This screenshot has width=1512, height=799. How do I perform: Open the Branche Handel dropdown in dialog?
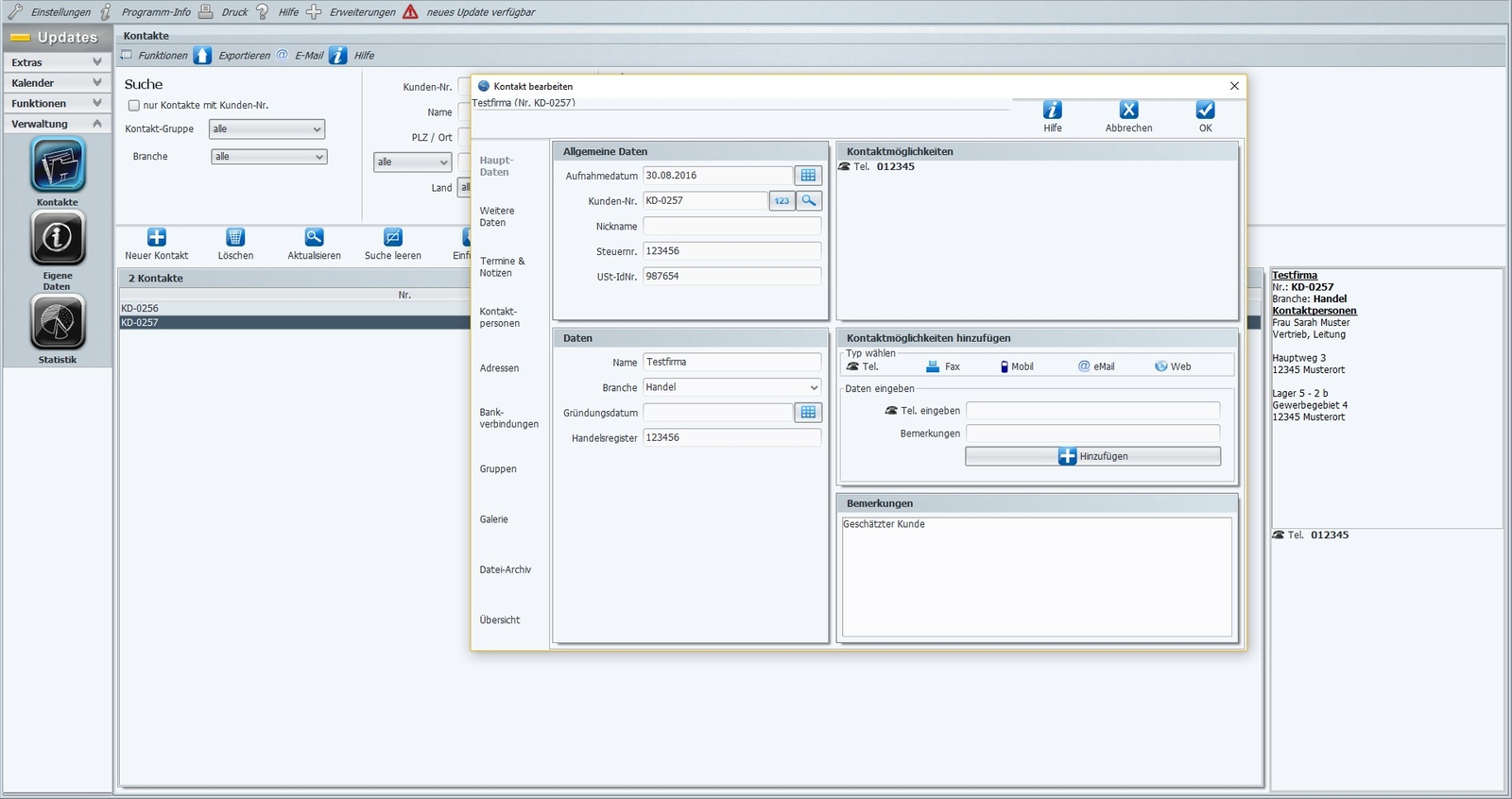(732, 387)
